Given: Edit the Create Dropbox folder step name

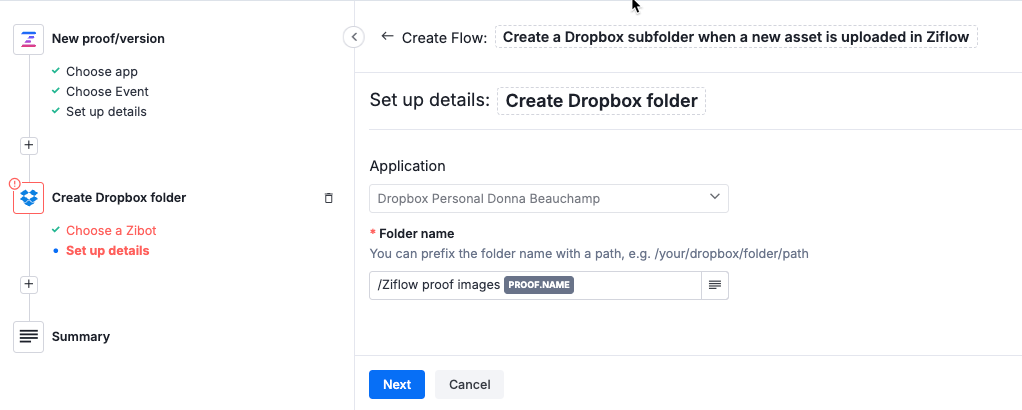Looking at the screenshot, I should tap(601, 101).
